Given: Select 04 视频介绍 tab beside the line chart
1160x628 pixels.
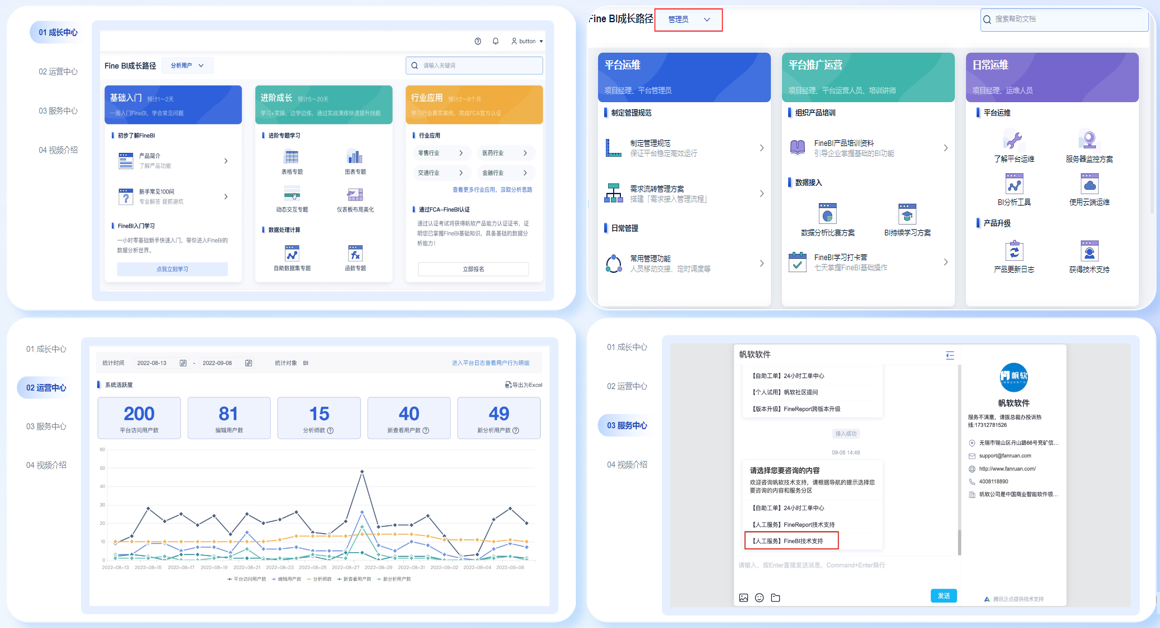Looking at the screenshot, I should (46, 465).
